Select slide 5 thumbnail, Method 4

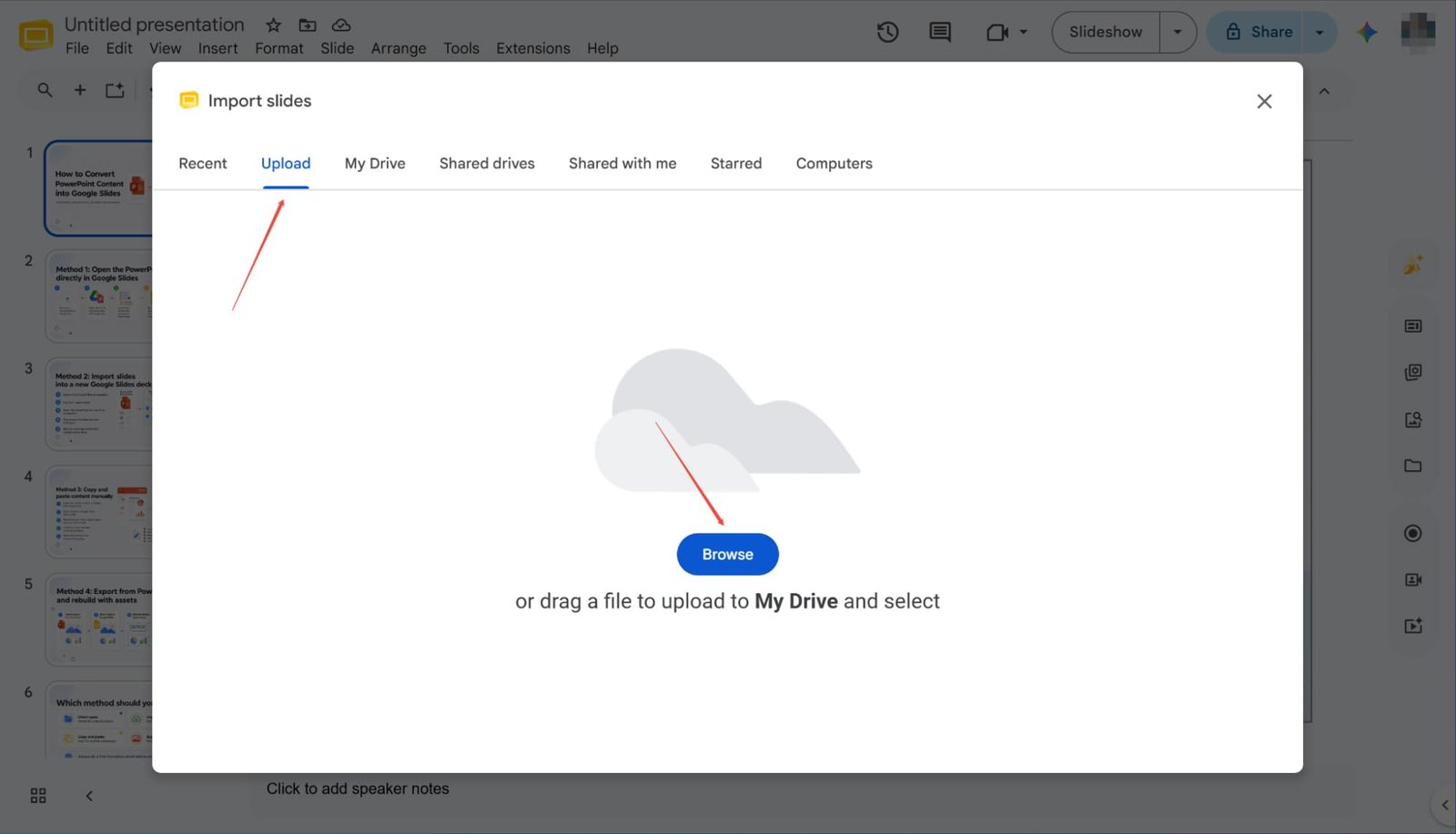pyautogui.click(x=99, y=618)
